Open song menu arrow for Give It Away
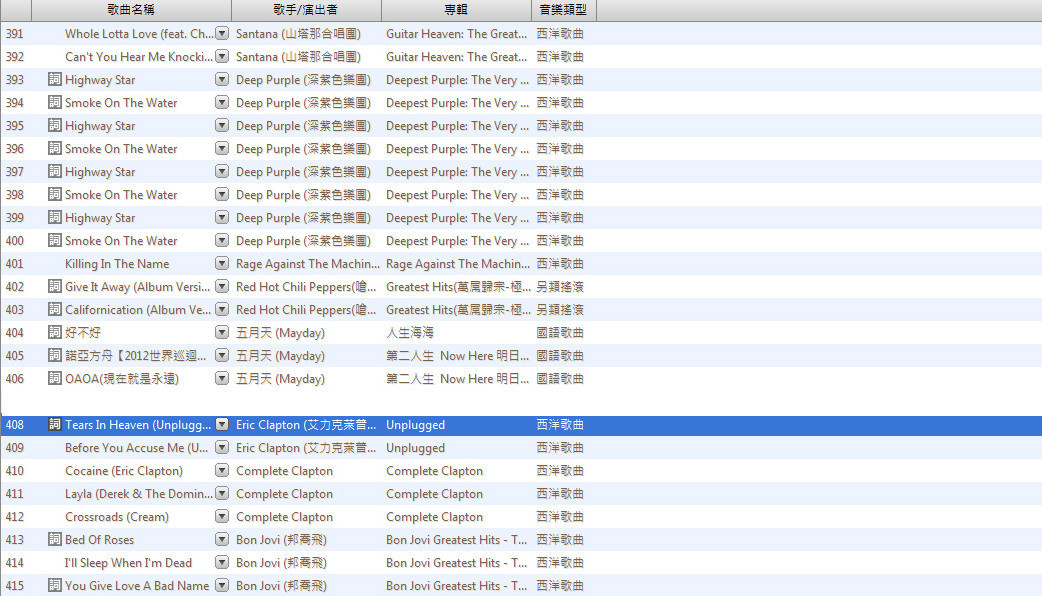 pyautogui.click(x=222, y=286)
